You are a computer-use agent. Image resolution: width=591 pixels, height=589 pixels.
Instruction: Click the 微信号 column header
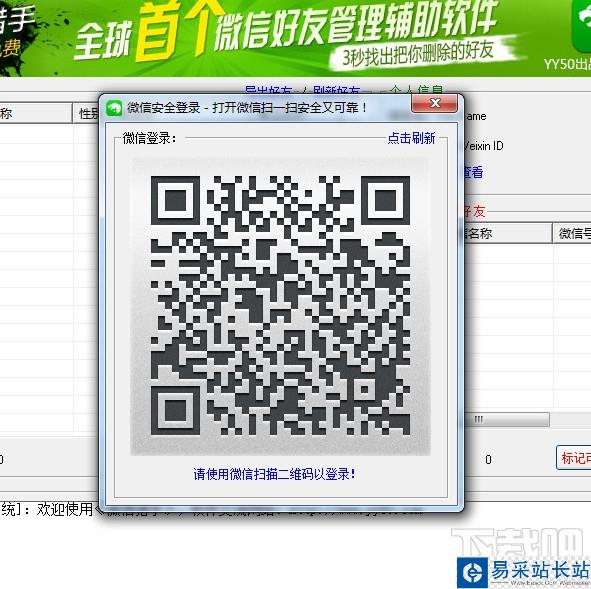click(x=572, y=233)
